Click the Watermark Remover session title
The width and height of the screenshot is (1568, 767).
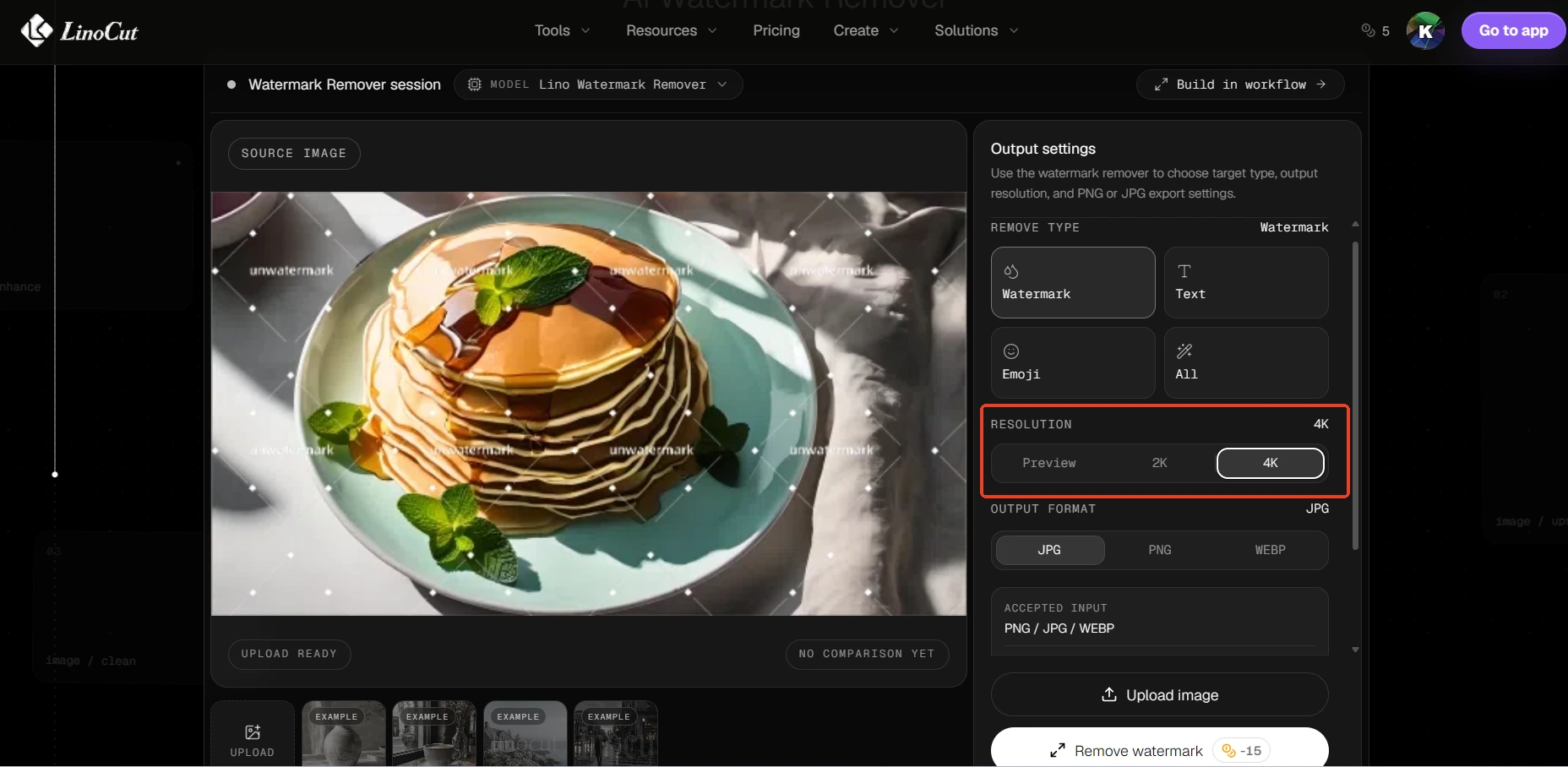point(345,84)
